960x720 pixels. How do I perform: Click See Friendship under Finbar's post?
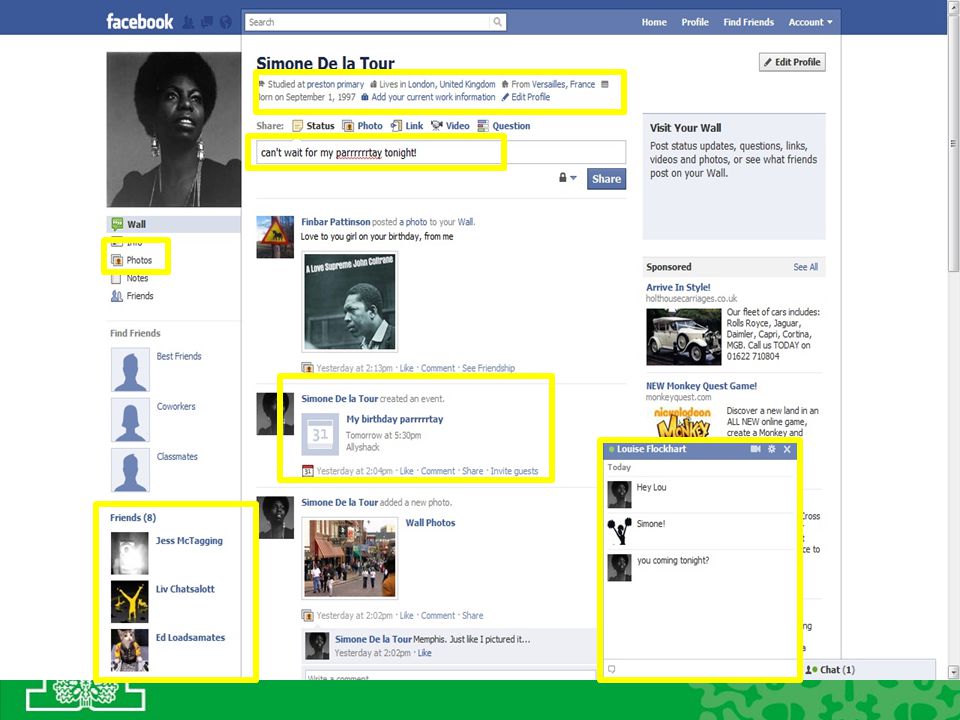pos(488,368)
